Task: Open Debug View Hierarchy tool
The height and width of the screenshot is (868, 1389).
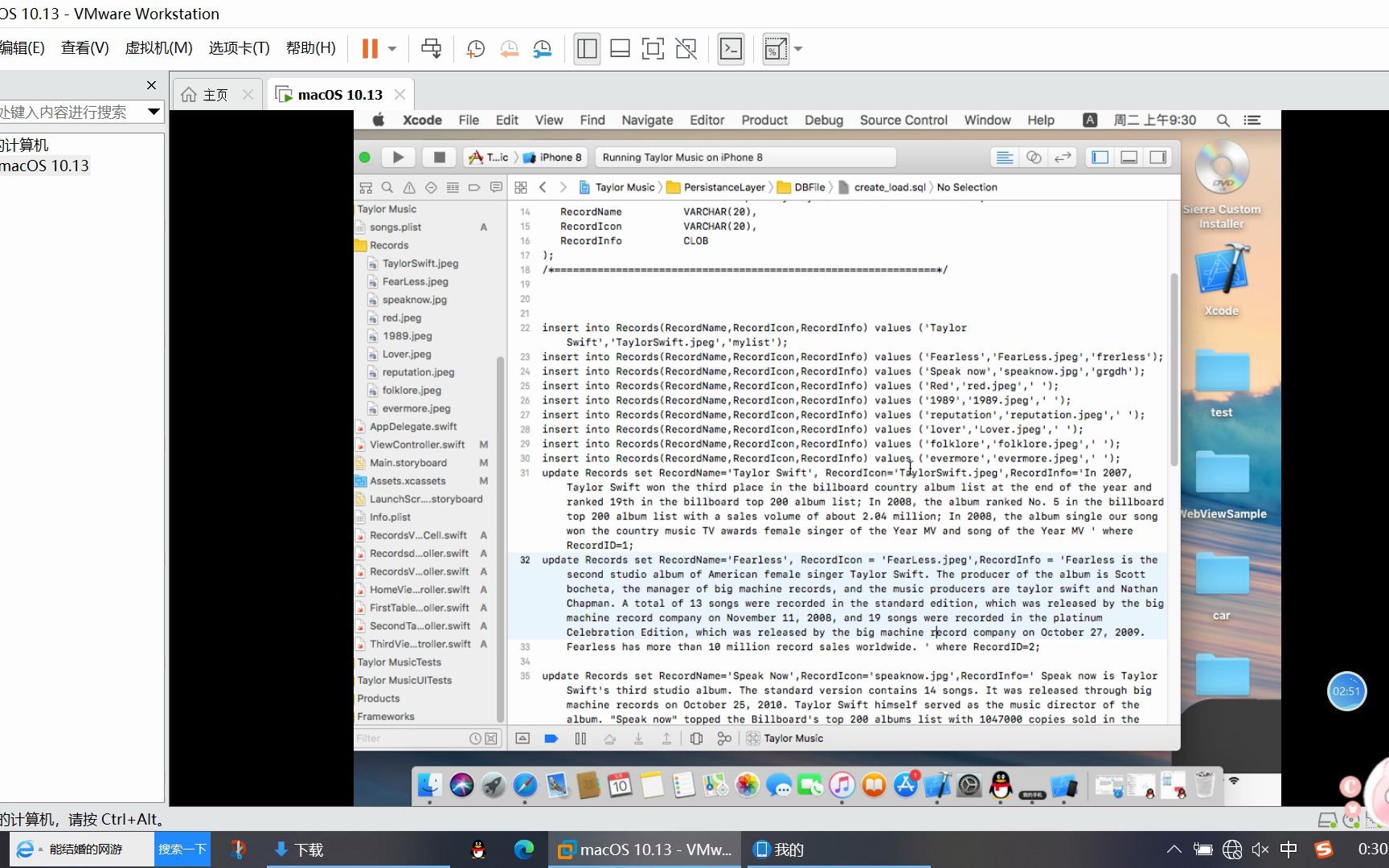Action: pos(696,739)
